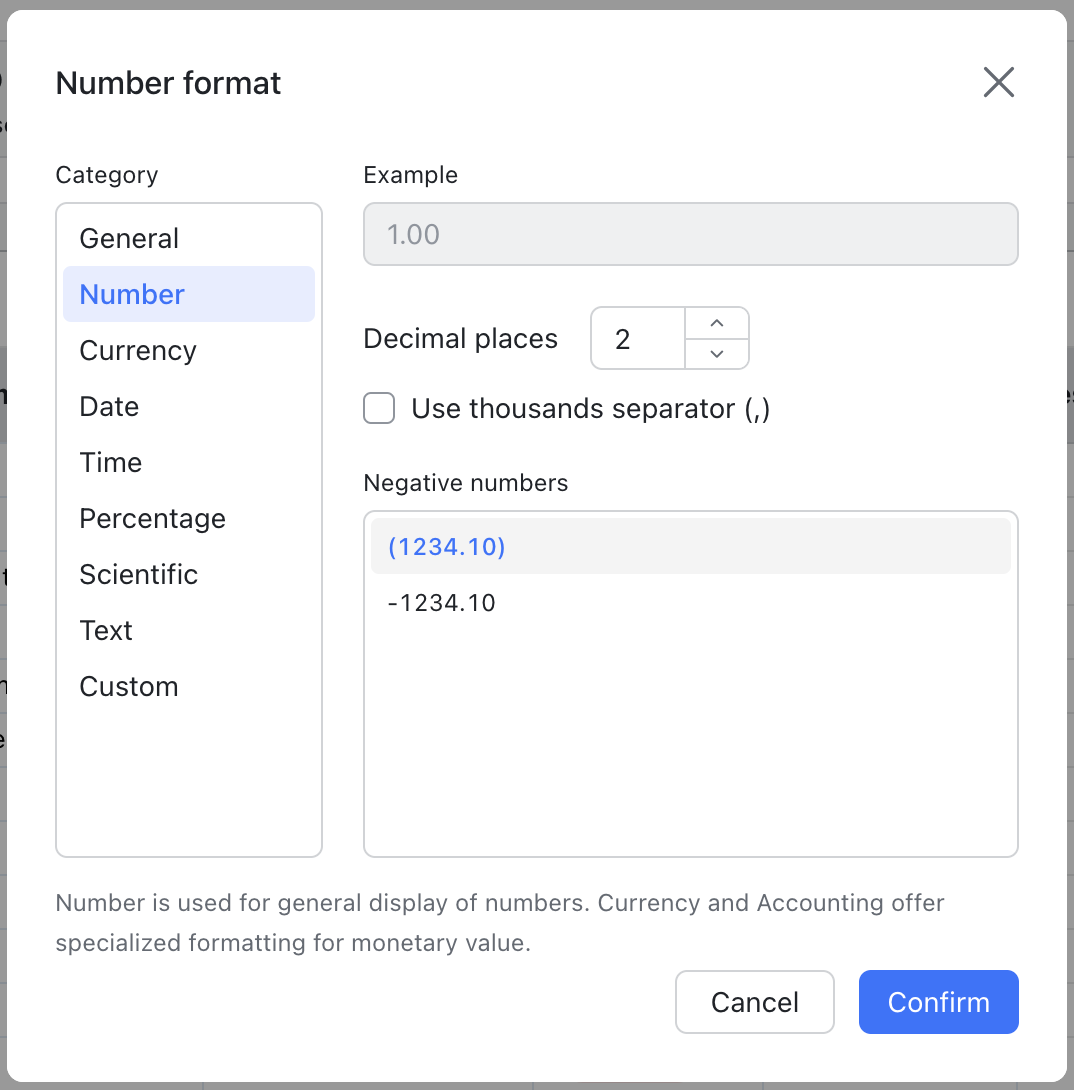The width and height of the screenshot is (1074, 1090).
Task: Select the Text category
Action: 106,630
